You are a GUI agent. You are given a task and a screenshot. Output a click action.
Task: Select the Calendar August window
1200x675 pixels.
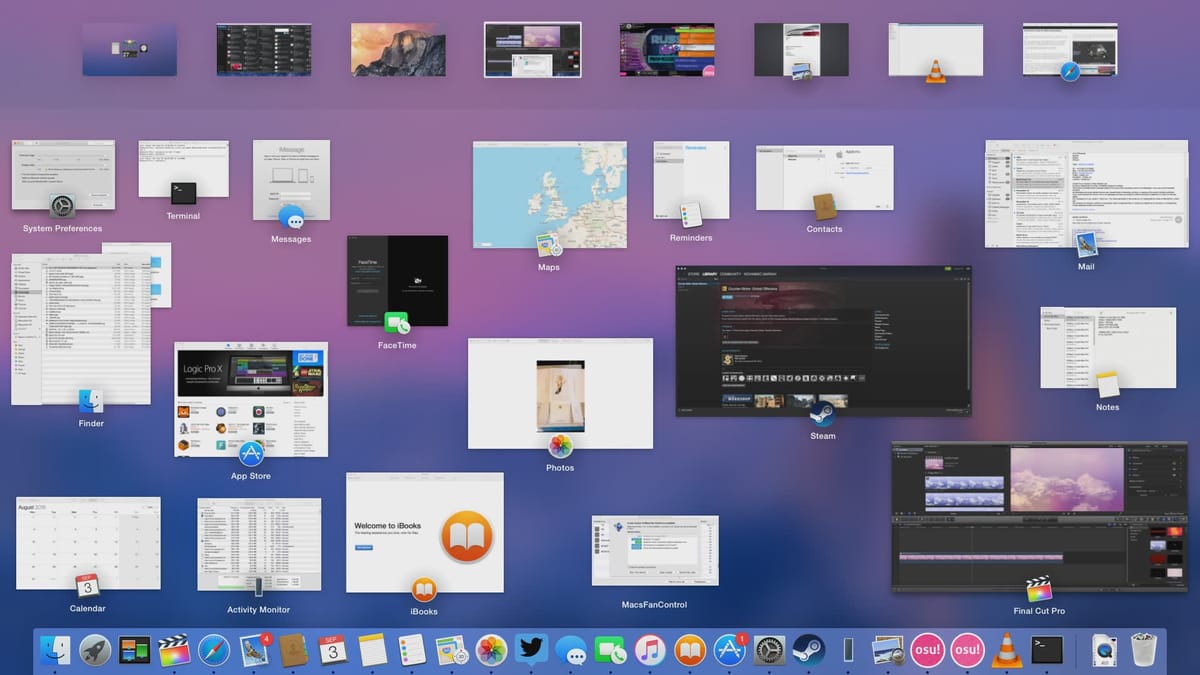pos(87,543)
